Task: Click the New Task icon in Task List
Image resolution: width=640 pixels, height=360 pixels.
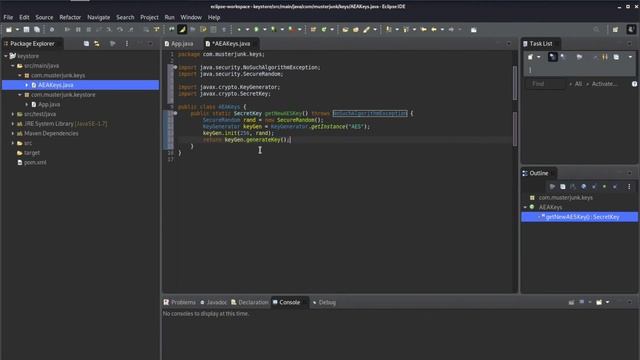Action: point(530,57)
